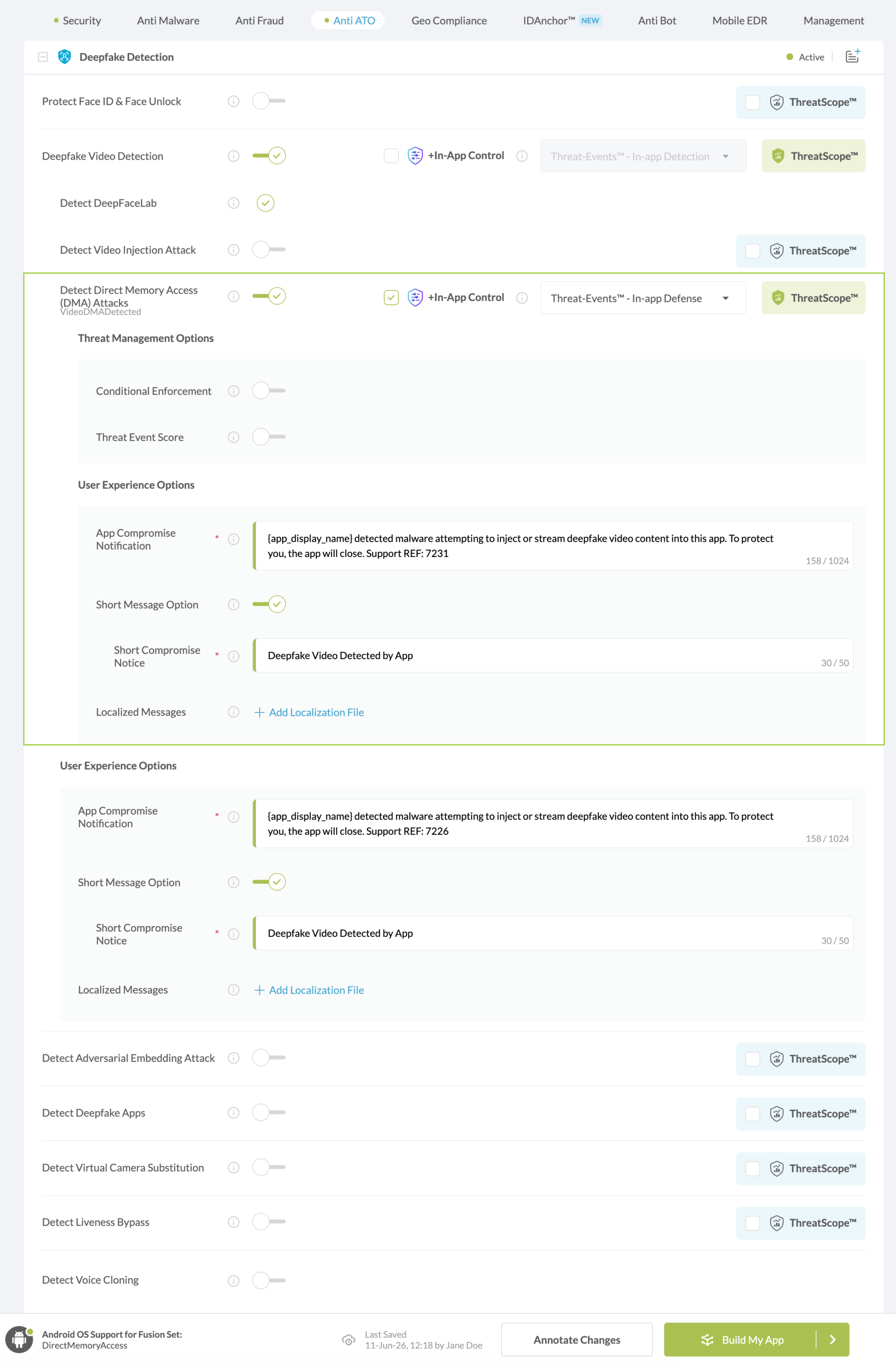Image resolution: width=896 pixels, height=1364 pixels.
Task: Open info for Detect Direct Memory Access Attacks
Action: click(234, 296)
